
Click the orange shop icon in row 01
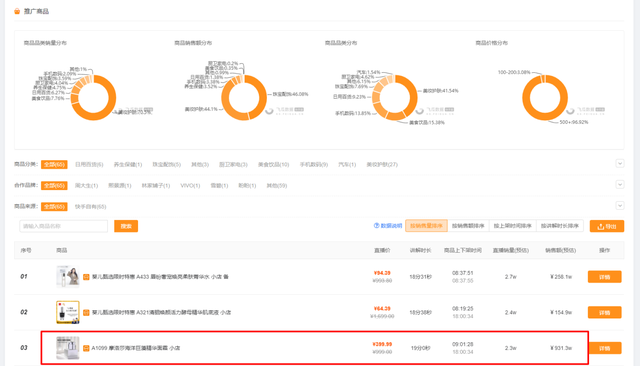coord(86,277)
